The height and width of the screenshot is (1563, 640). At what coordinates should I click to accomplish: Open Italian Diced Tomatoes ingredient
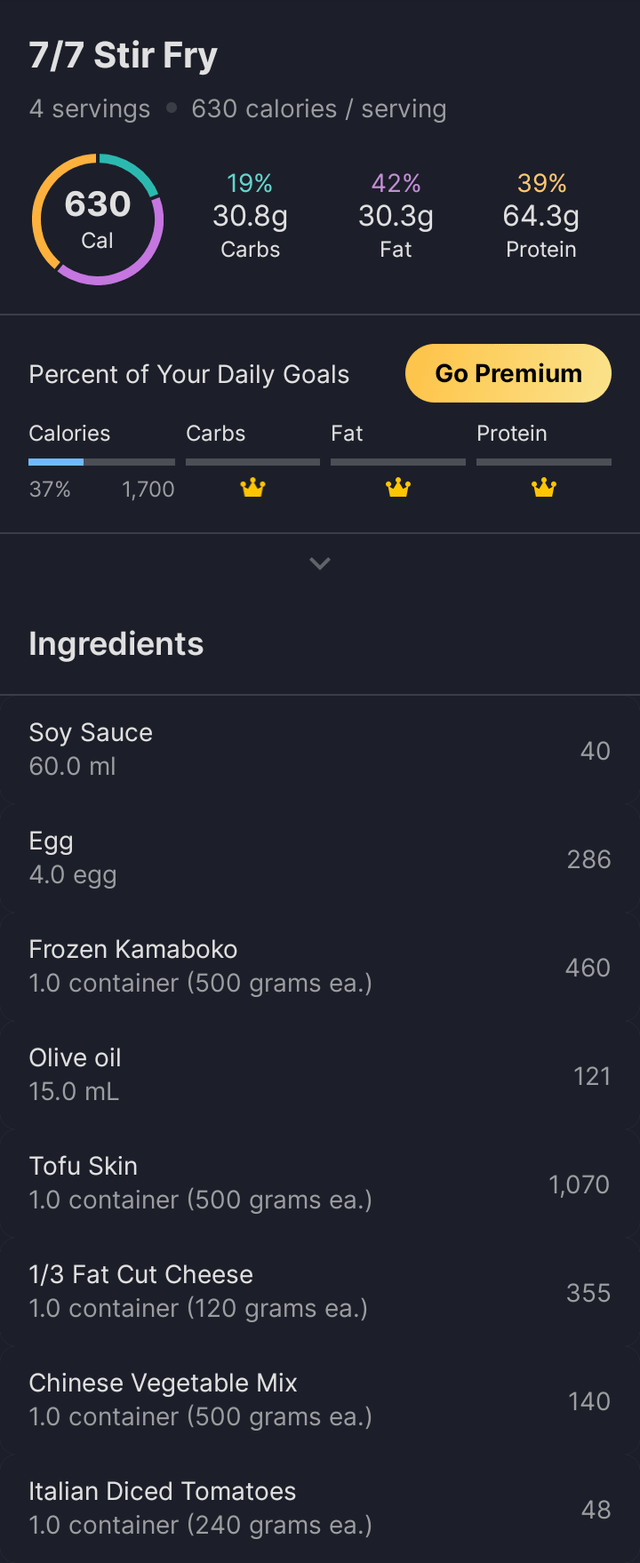[320, 1508]
